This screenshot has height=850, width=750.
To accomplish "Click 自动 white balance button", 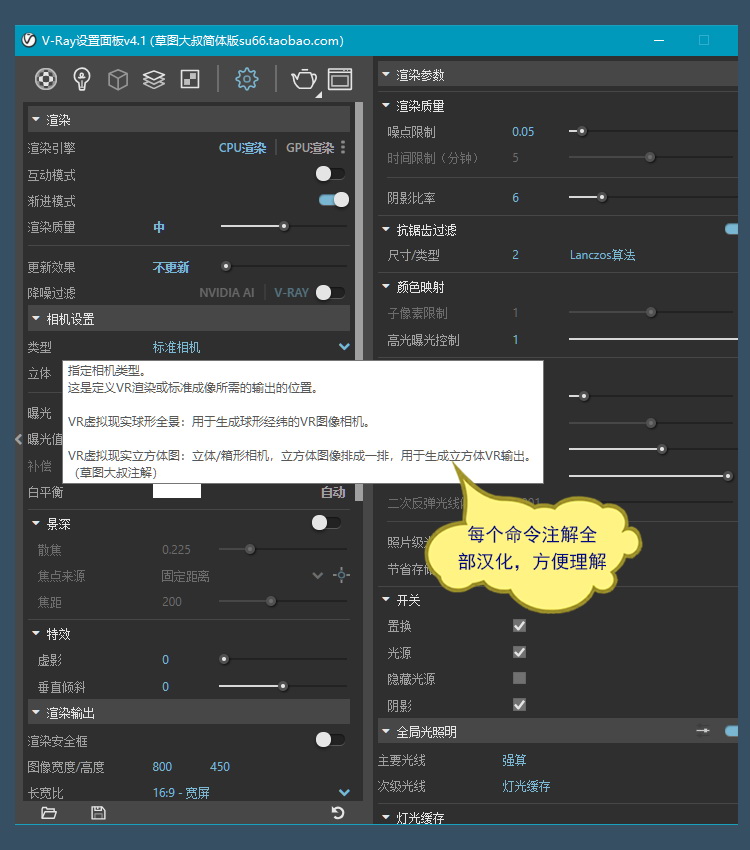I will (x=333, y=492).
